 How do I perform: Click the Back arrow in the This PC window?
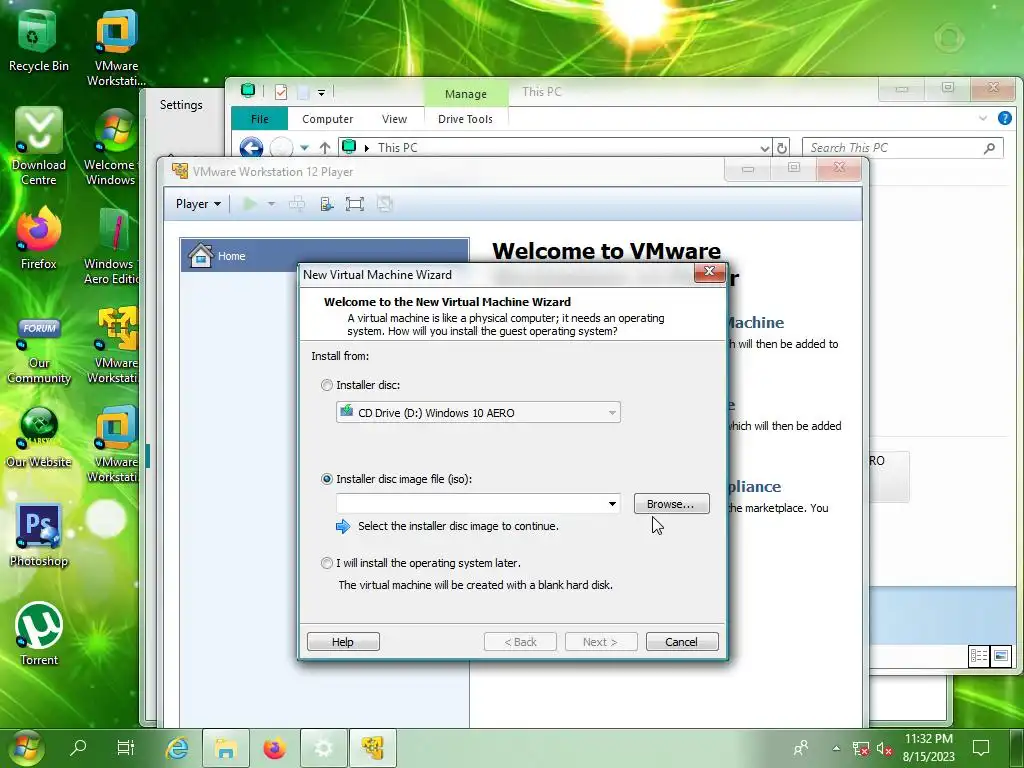pos(251,148)
